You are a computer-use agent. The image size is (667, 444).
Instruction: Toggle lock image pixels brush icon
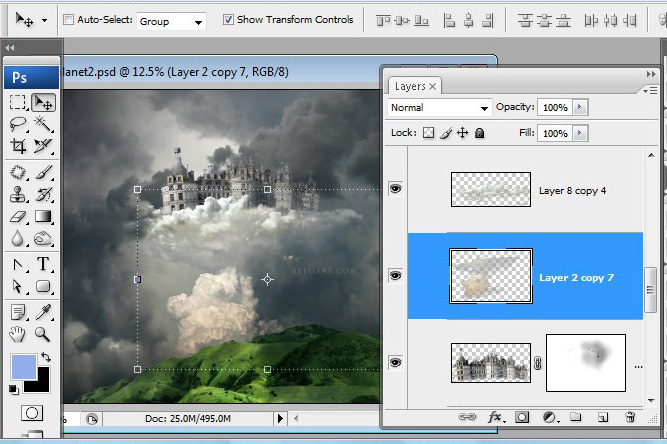[445, 133]
